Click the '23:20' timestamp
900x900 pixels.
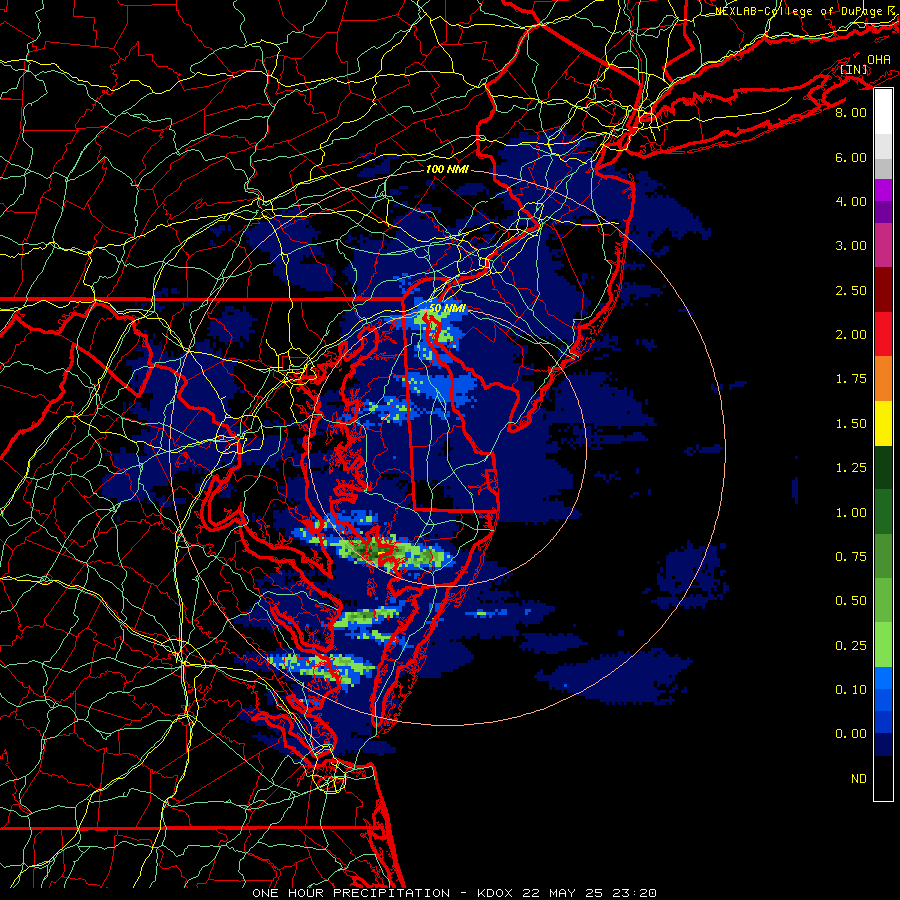click(x=634, y=893)
